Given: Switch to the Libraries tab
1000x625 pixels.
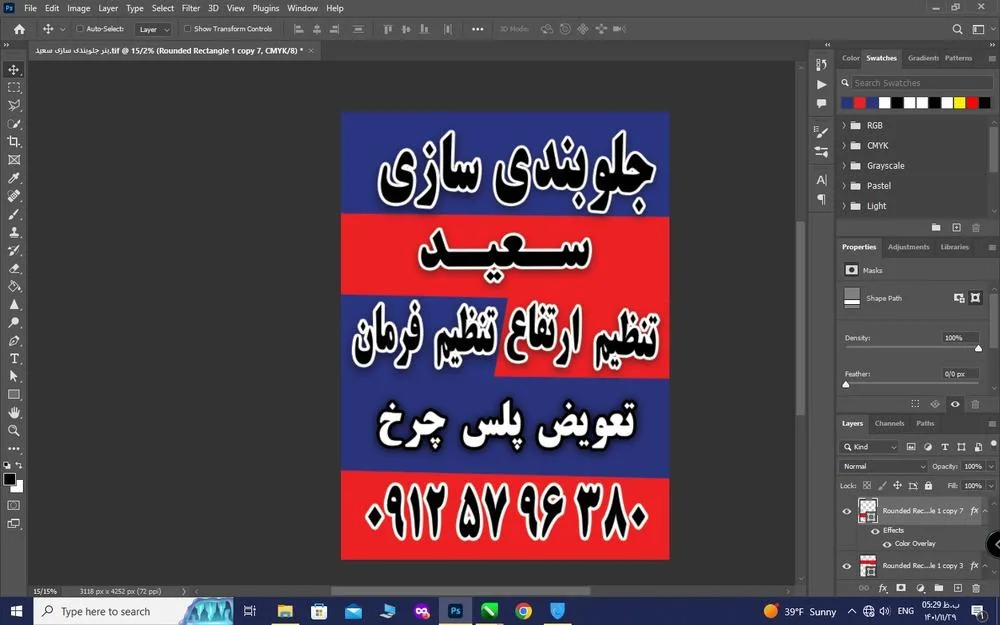Looking at the screenshot, I should coord(954,247).
